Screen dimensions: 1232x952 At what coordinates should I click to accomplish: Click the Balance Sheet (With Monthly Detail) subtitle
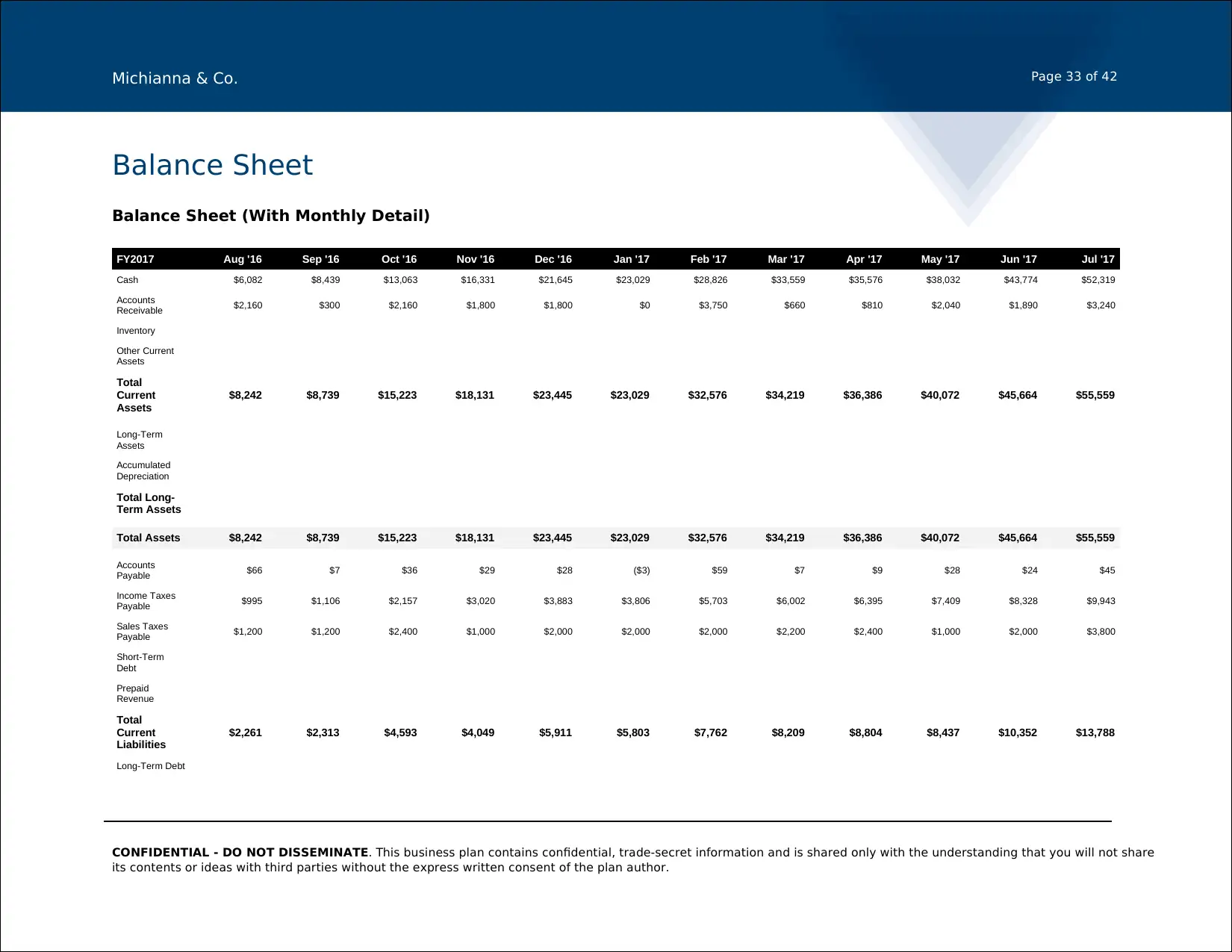coord(271,216)
